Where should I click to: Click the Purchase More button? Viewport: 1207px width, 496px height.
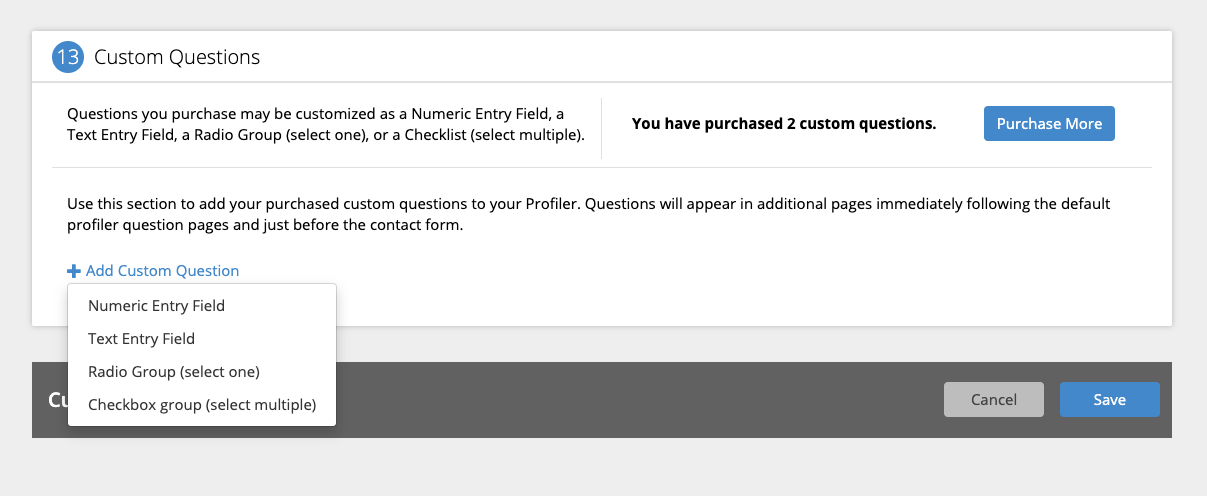coord(1049,124)
